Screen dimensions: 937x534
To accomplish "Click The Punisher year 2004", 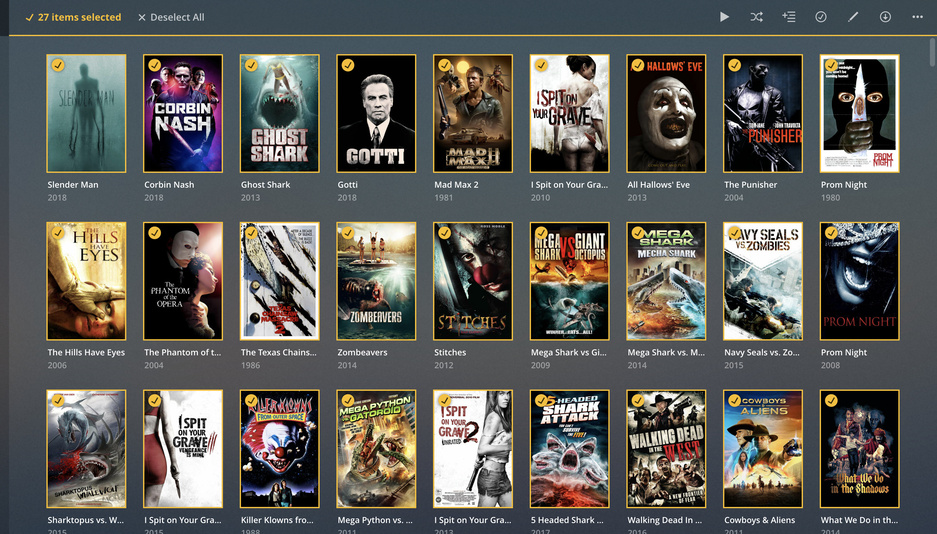I will [x=734, y=198].
